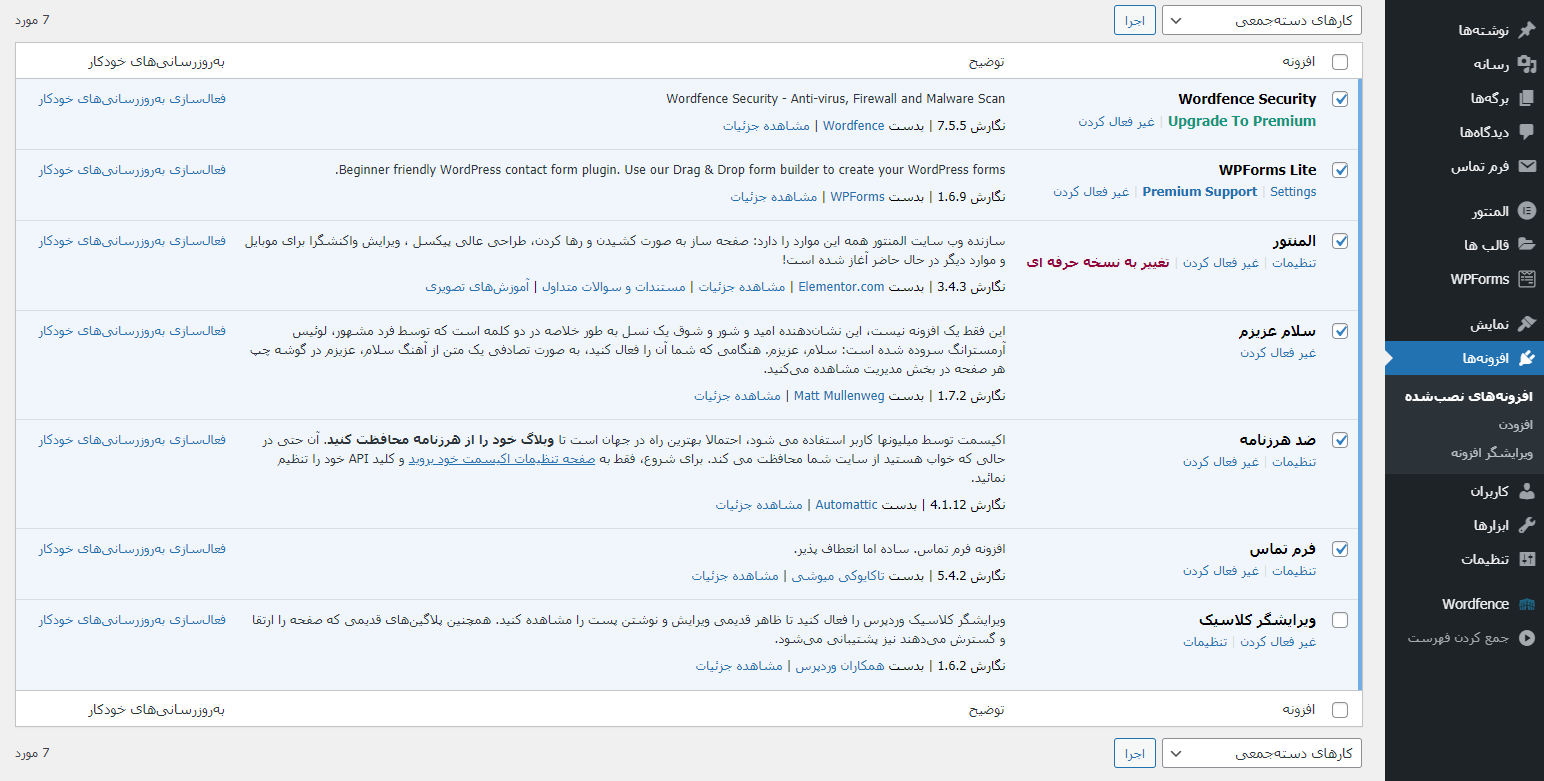Click Premium Support under WPForms Lite
Image resolution: width=1544 pixels, height=781 pixels.
(1200, 192)
